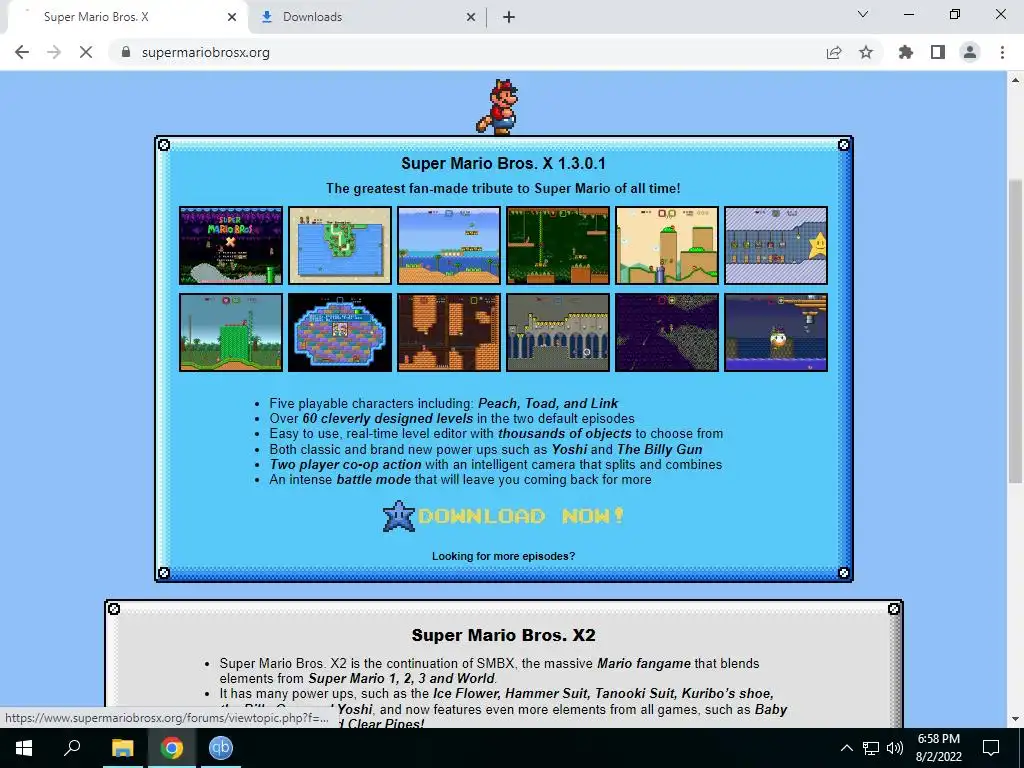Switch to the Downloads tab
This screenshot has height=768, width=1024.
click(x=366, y=17)
